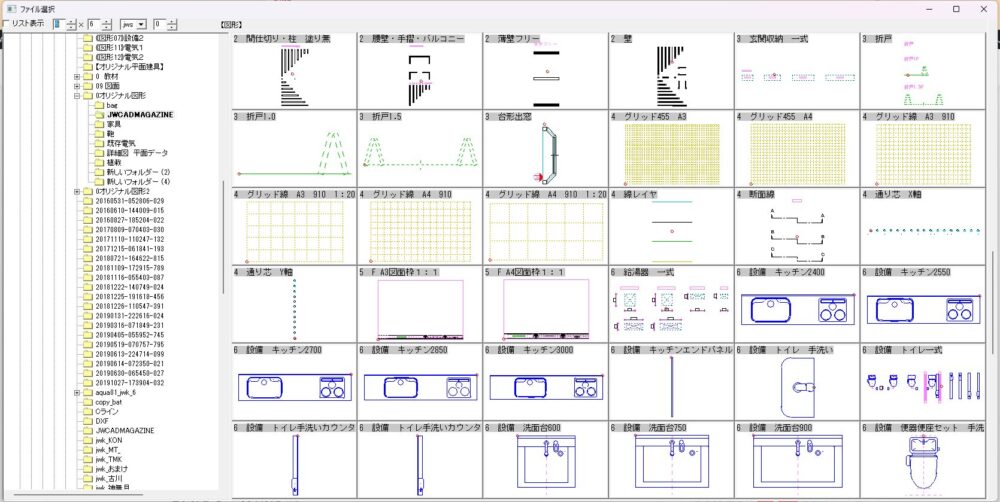Open the copy_bat folder
Screen dimensions: 1000x502
click(107, 402)
